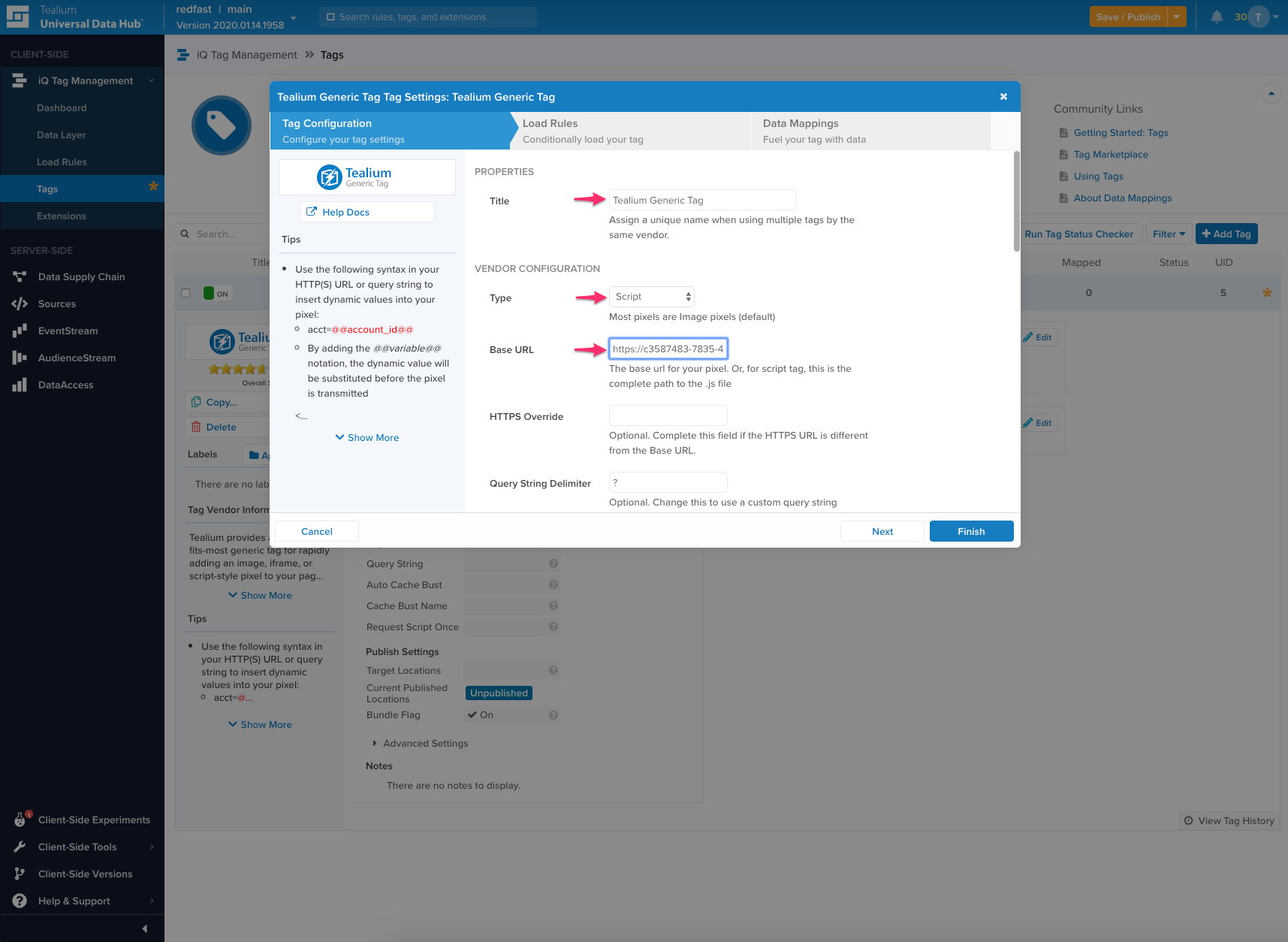Switch to Load Rules step
The height and width of the screenshot is (942, 1288).
[x=629, y=131]
